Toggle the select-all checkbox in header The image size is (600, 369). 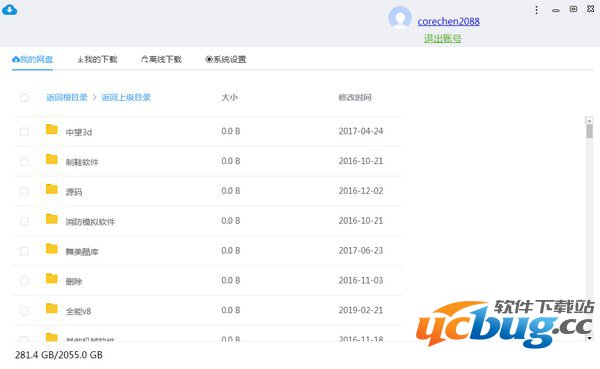(x=24, y=98)
